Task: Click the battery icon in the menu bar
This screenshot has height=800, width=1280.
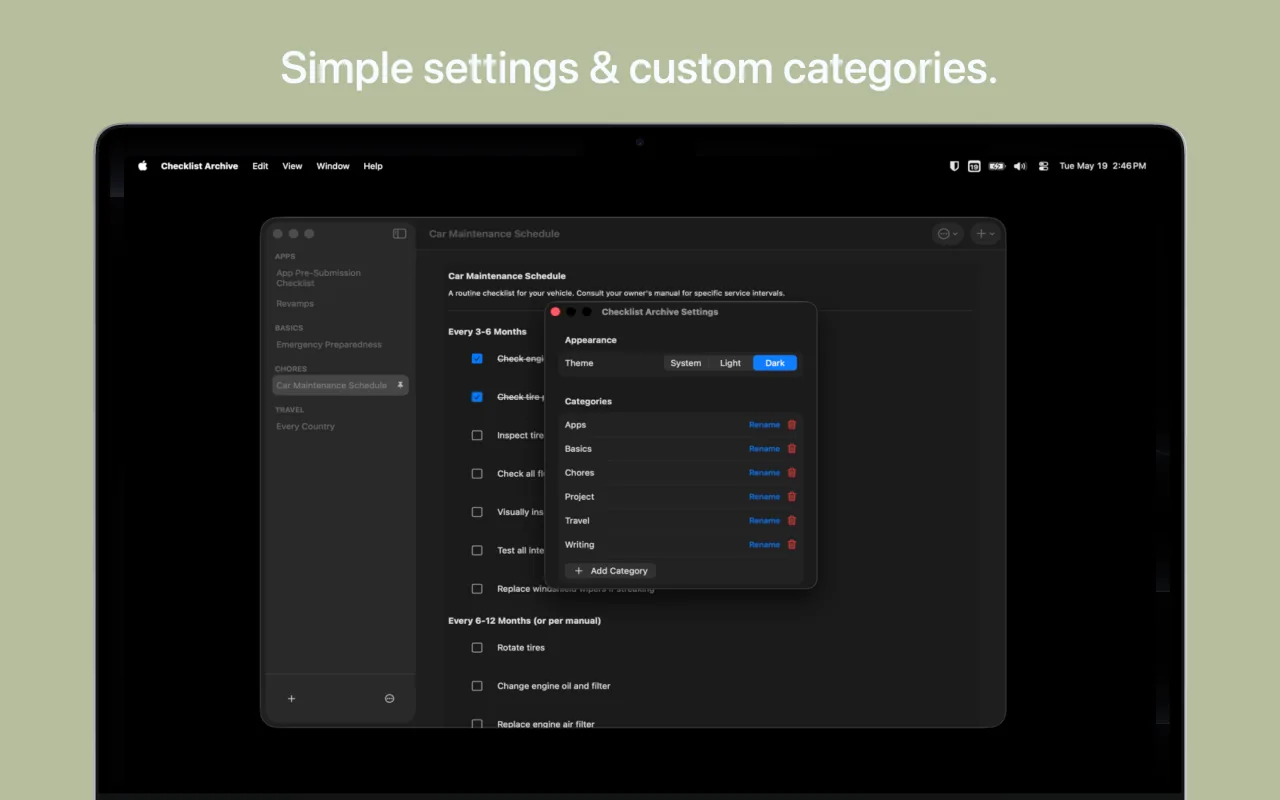Action: [997, 166]
